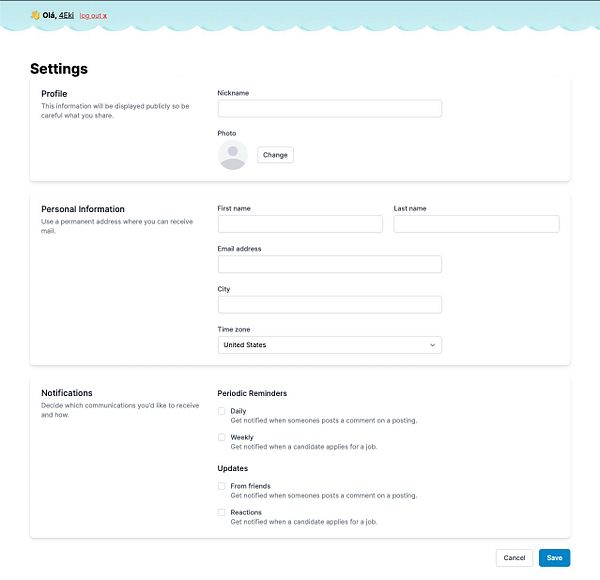Viewport: 600px width, 580px height.
Task: Click the Nickname input field
Action: pyautogui.click(x=329, y=109)
